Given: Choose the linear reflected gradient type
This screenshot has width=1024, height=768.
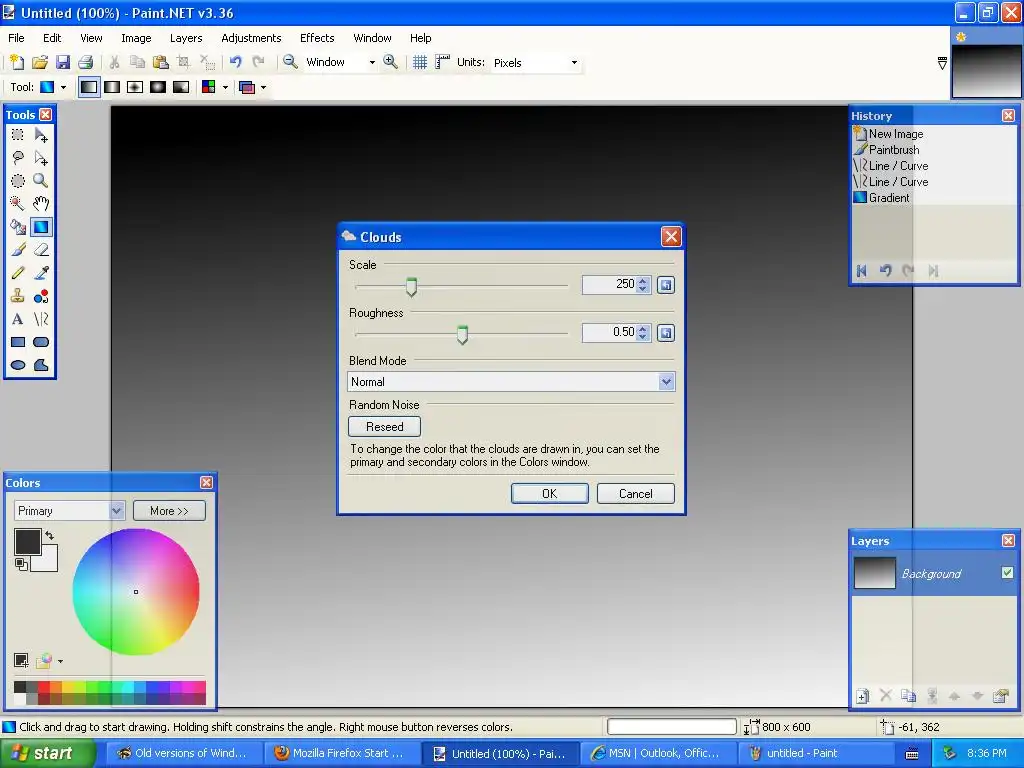Looking at the screenshot, I should pyautogui.click(x=112, y=87).
